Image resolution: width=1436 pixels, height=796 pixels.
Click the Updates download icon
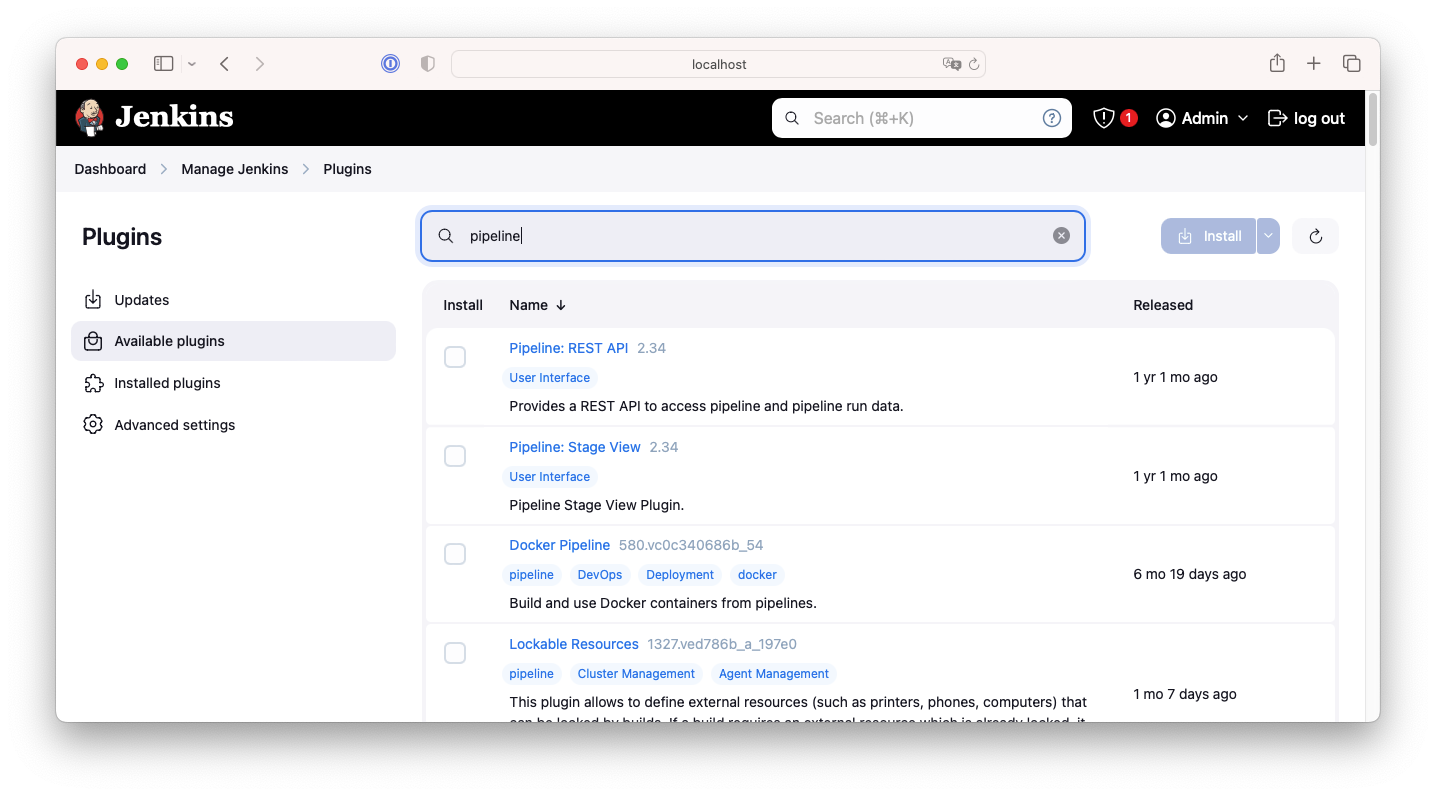(x=93, y=300)
